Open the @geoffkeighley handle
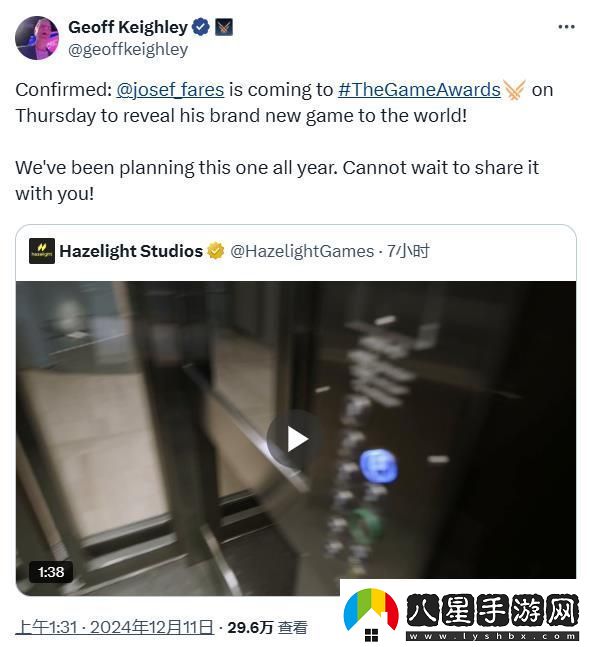 coord(128,49)
